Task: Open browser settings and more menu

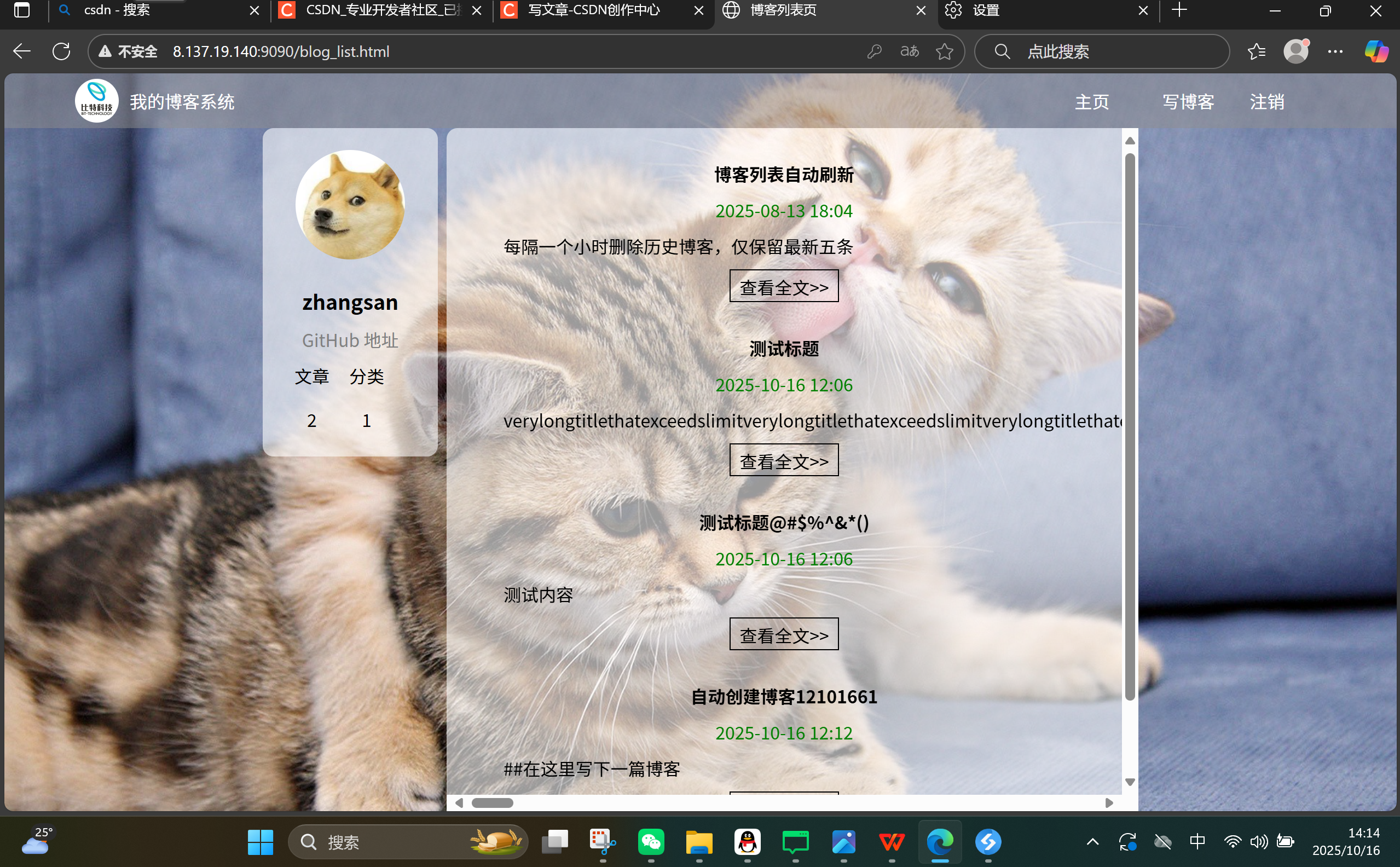Action: (x=1335, y=51)
